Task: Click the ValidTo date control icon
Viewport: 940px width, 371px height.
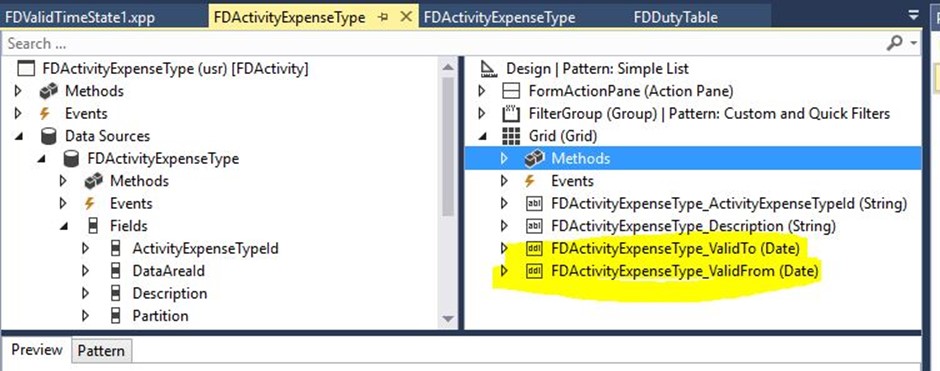Action: (534, 249)
